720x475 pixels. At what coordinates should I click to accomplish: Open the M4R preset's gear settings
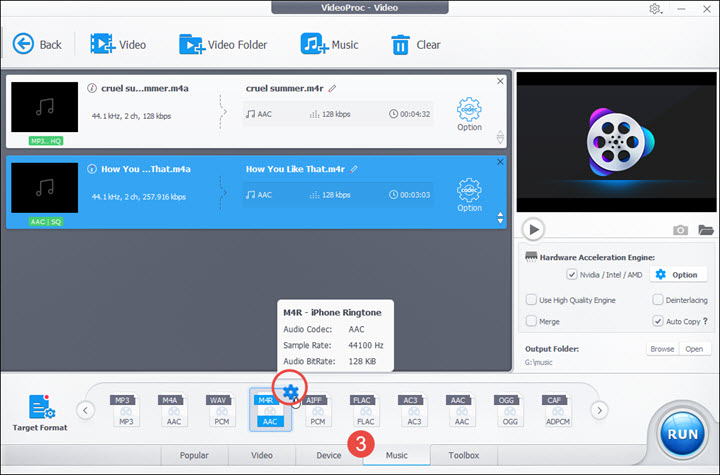point(290,392)
